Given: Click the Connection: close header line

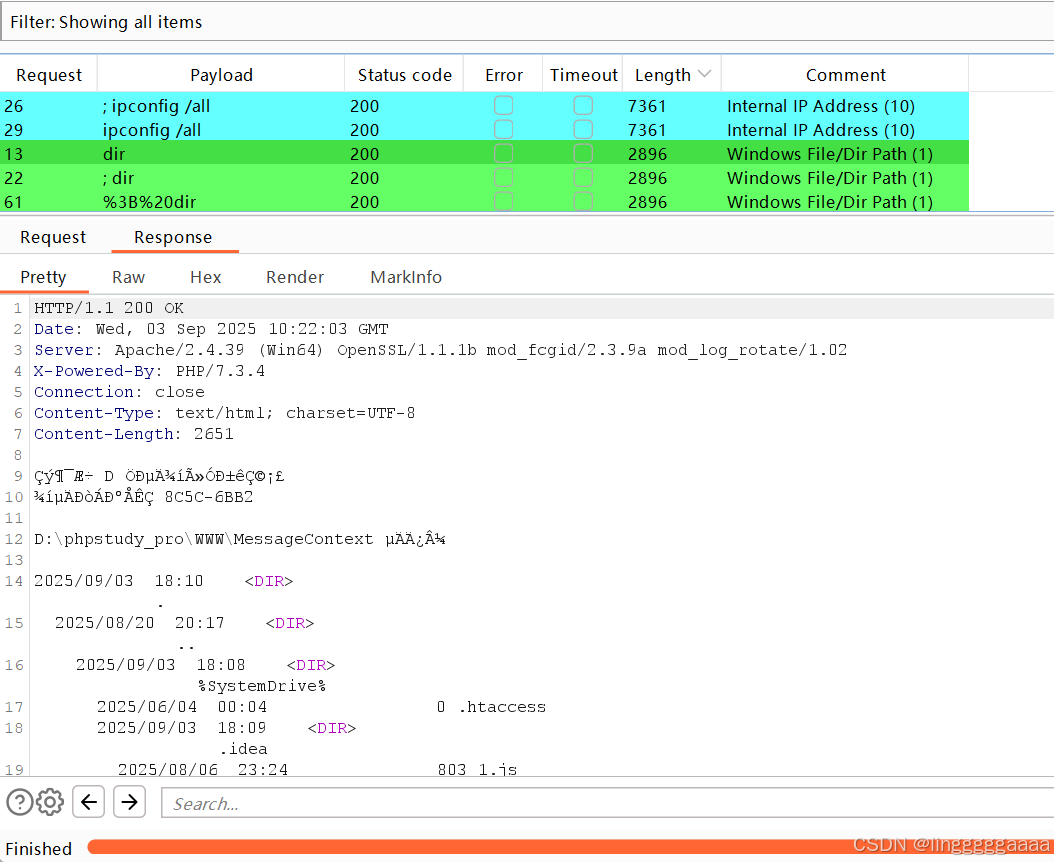Looking at the screenshot, I should click(119, 391).
